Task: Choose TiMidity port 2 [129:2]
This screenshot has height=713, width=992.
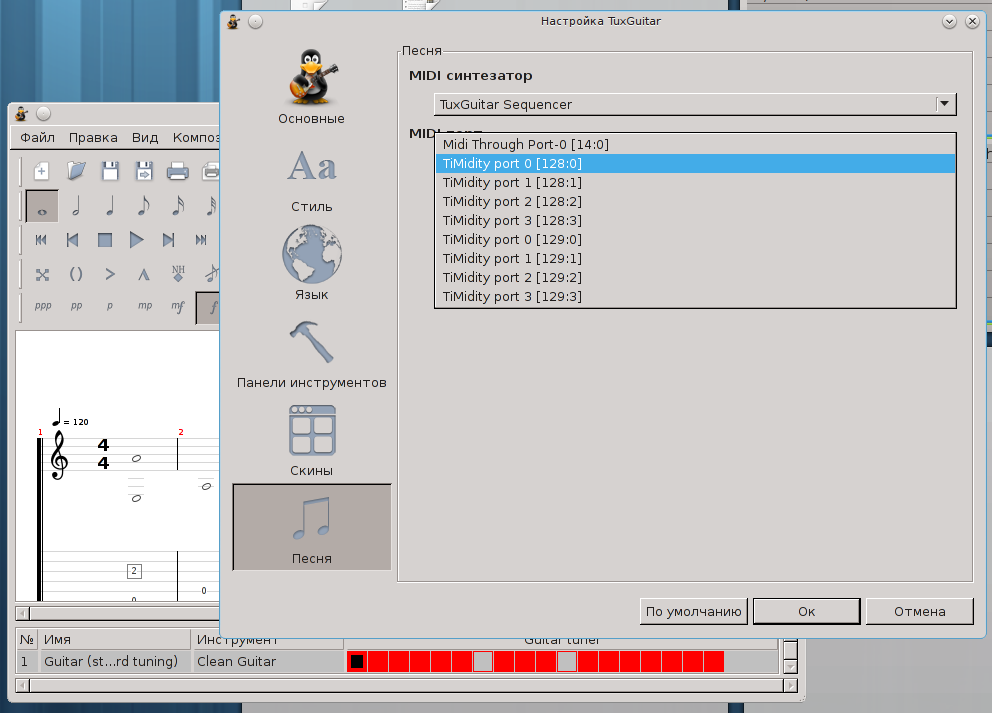Action: 695,277
